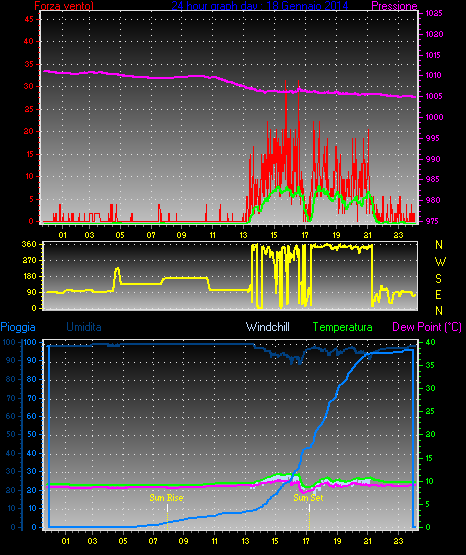Click the '975' pressure axis value
Screen dimensions: 466x555
coord(432,221)
